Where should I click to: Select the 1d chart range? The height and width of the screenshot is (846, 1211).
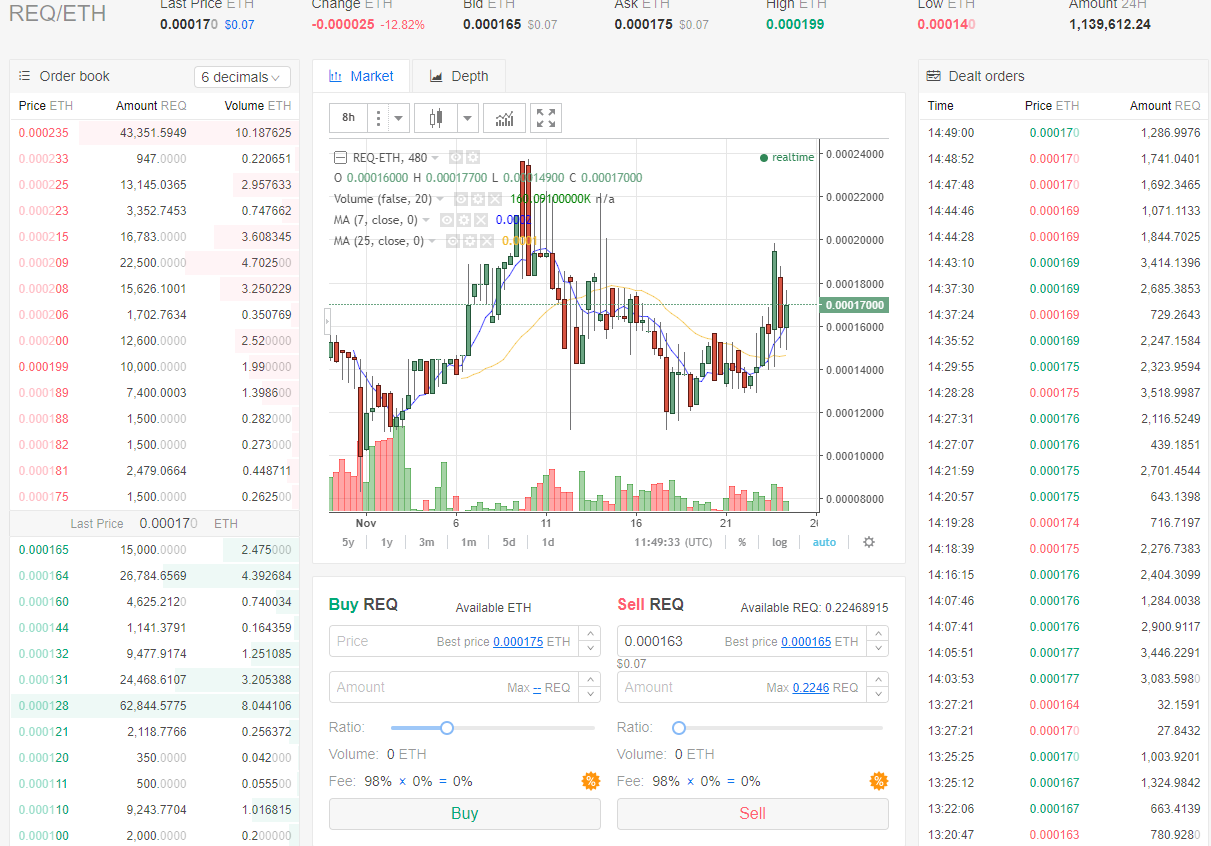pyautogui.click(x=548, y=542)
